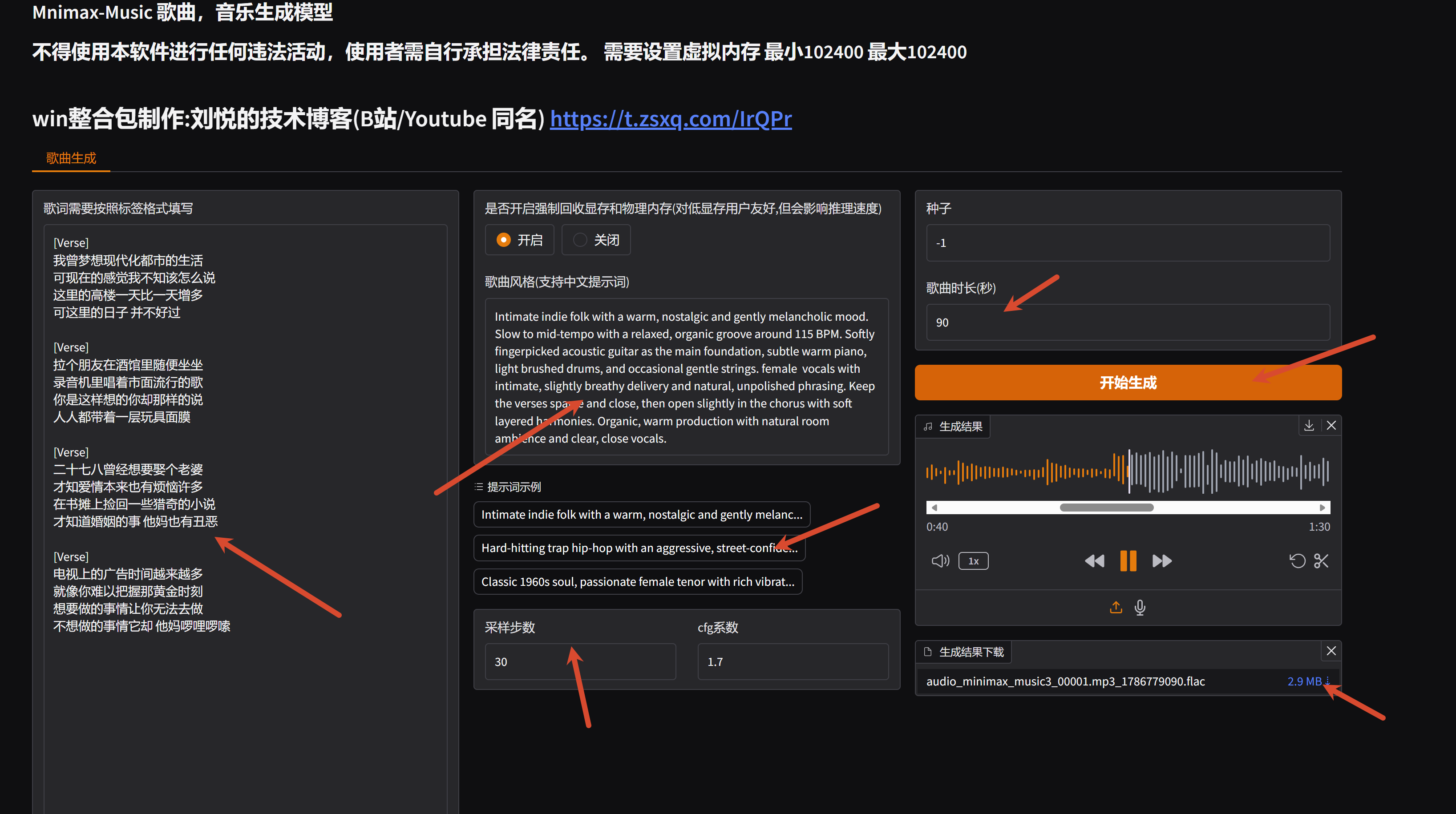1456x814 pixels.
Task: Choose the Classic 1960s soul example
Action: (638, 582)
